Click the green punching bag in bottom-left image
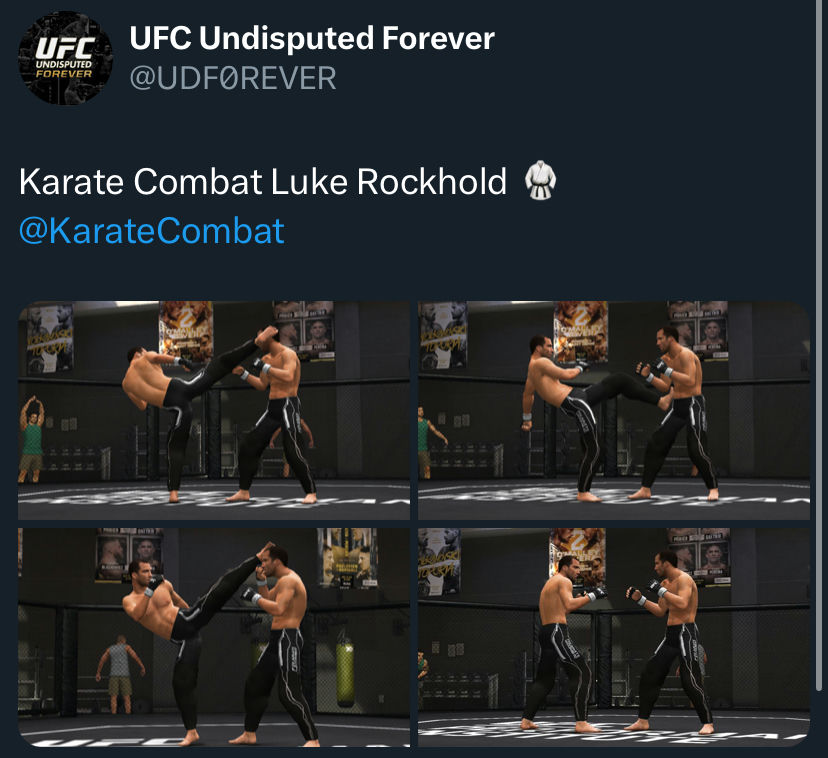Image resolution: width=828 pixels, height=758 pixels. click(x=346, y=671)
